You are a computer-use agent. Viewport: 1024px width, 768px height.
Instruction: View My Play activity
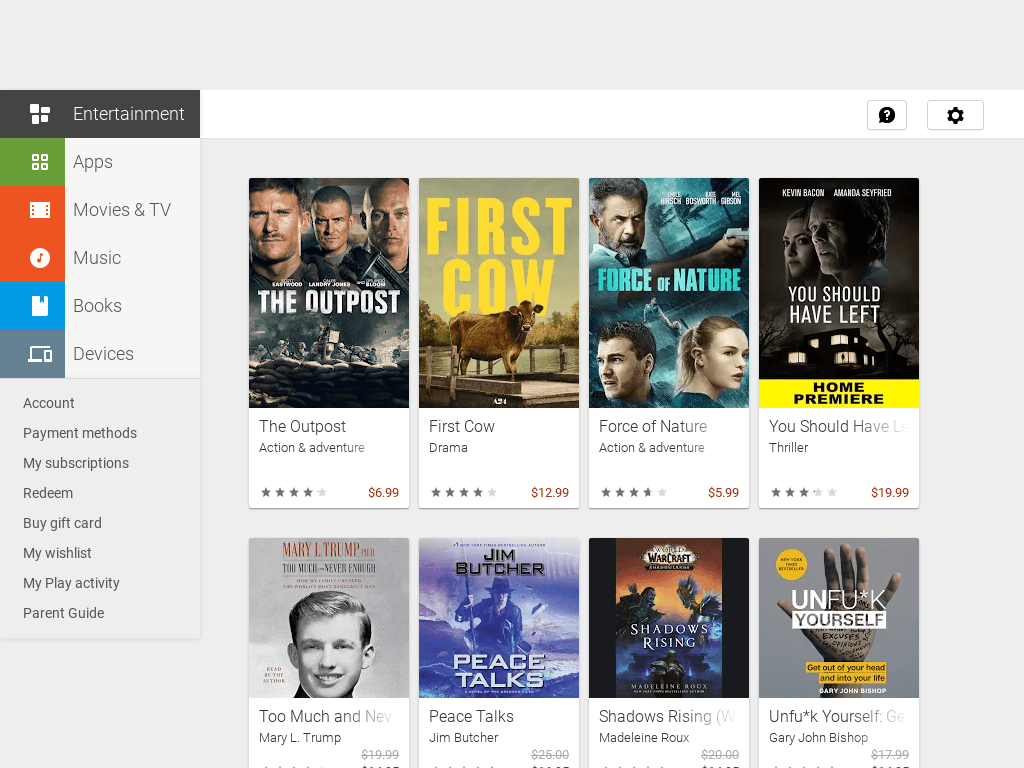[72, 583]
